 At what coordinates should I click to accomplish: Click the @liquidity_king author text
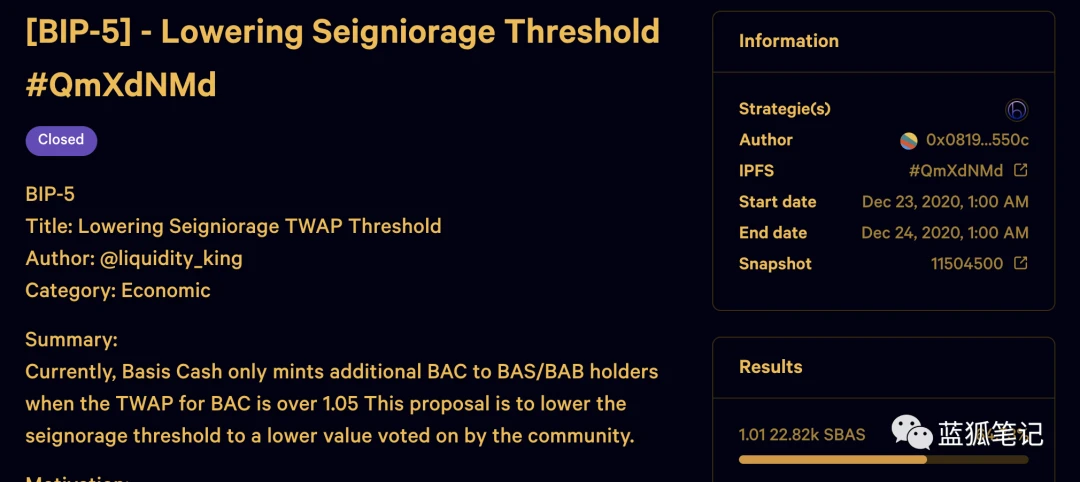point(171,259)
